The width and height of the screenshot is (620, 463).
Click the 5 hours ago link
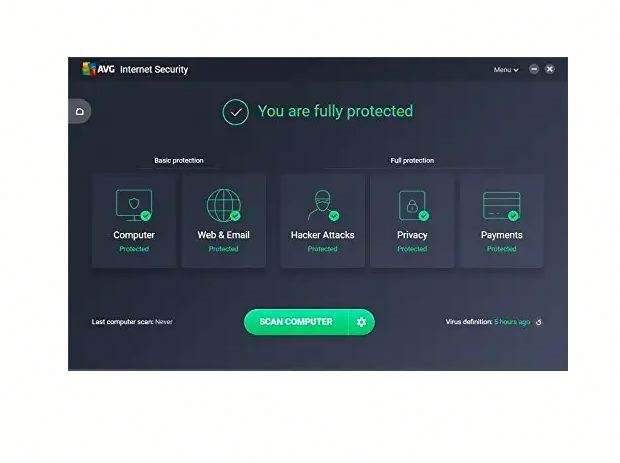pos(512,322)
